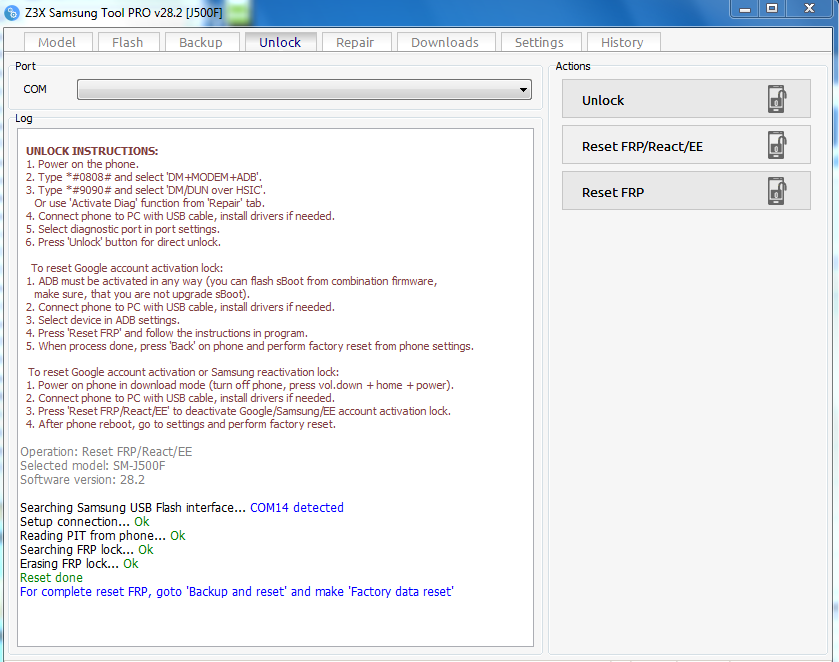The height and width of the screenshot is (662, 839).
Task: Open the Backup tab
Action: [x=201, y=42]
